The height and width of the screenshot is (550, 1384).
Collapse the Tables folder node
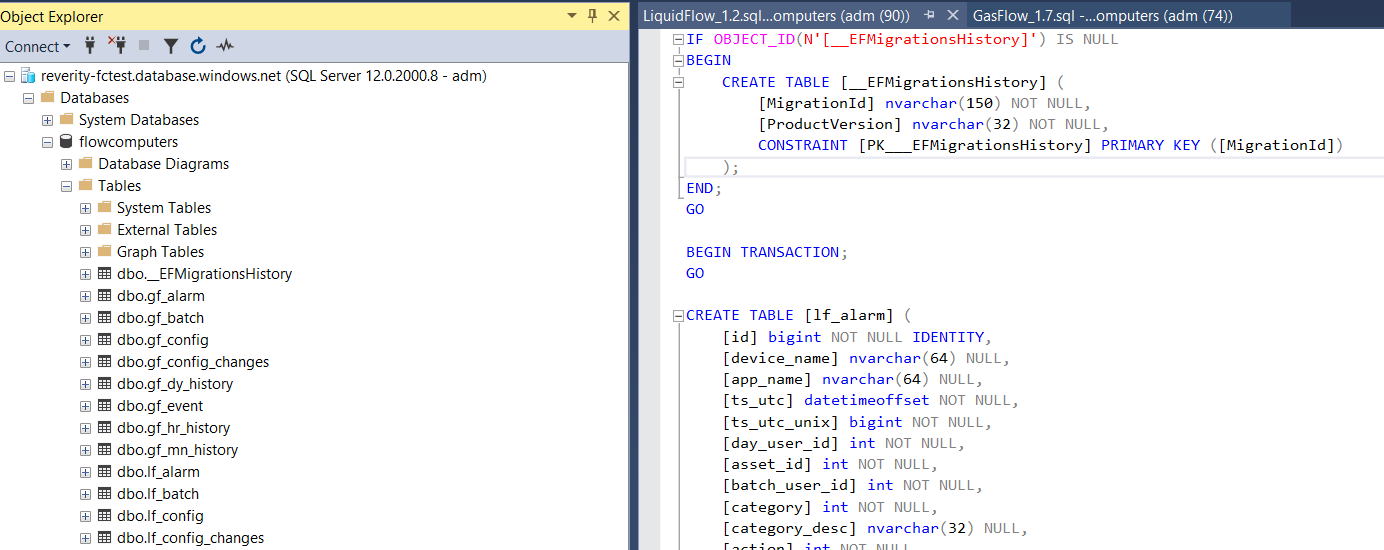[66, 186]
